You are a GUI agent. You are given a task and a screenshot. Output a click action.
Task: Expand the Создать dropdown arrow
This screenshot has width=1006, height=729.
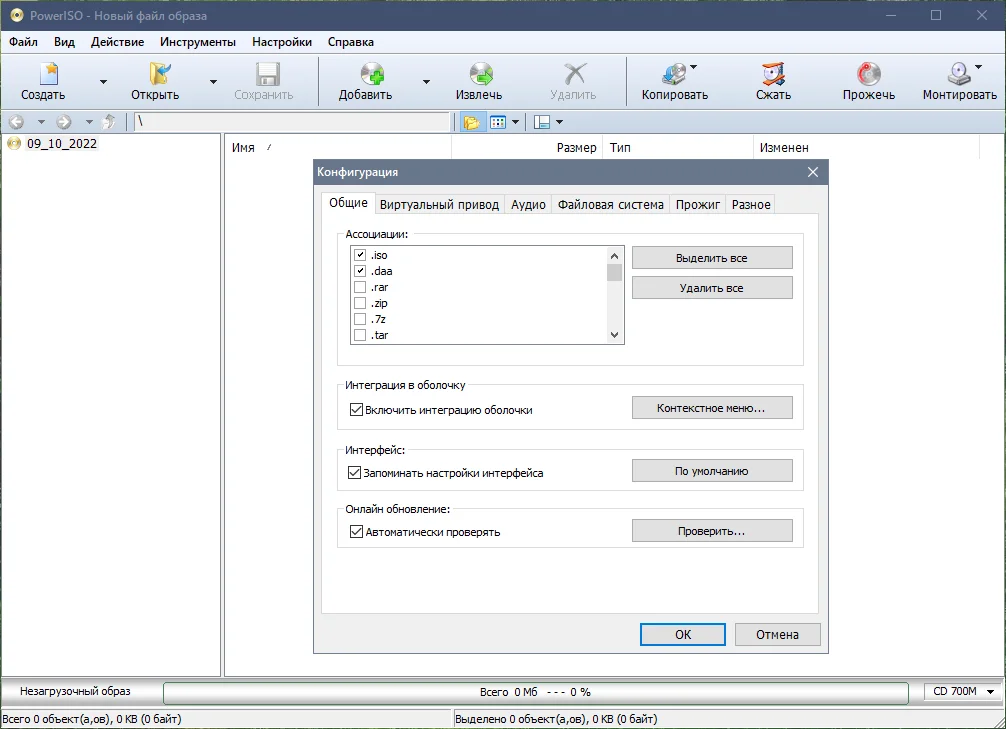click(103, 82)
